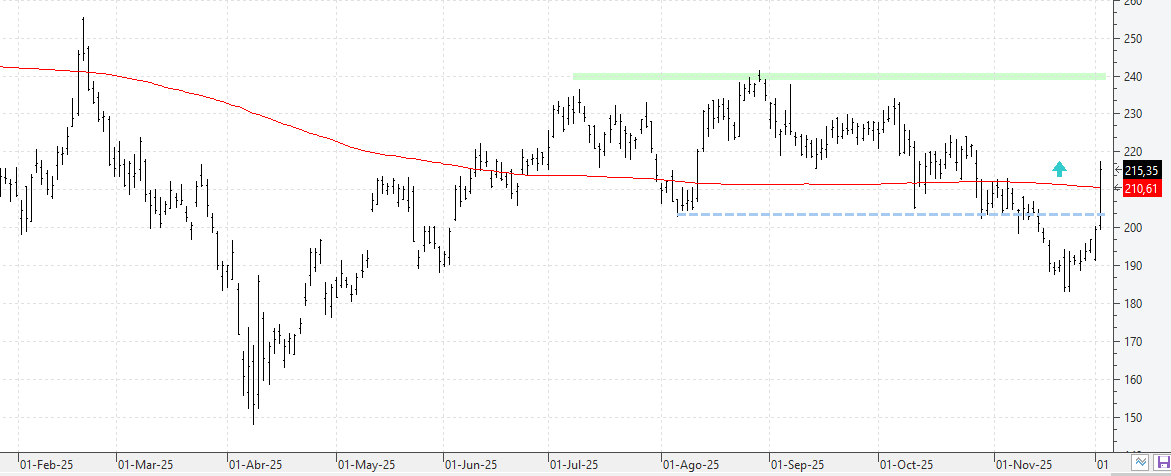This screenshot has height=476, width=1171.
Task: Click the 170 price axis label
Action: point(1132,341)
